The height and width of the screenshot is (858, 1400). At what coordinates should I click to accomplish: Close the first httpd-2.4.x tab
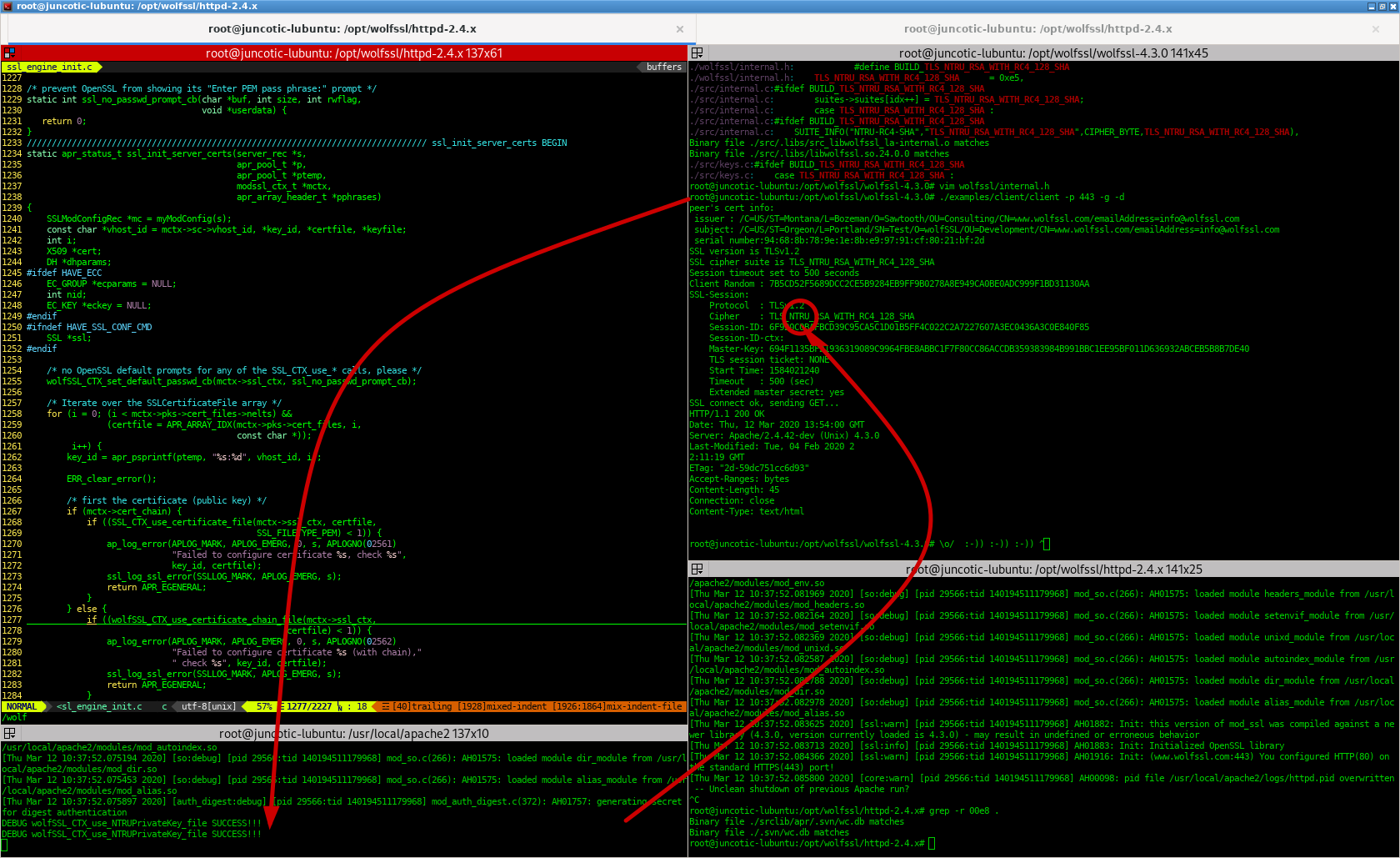(680, 29)
